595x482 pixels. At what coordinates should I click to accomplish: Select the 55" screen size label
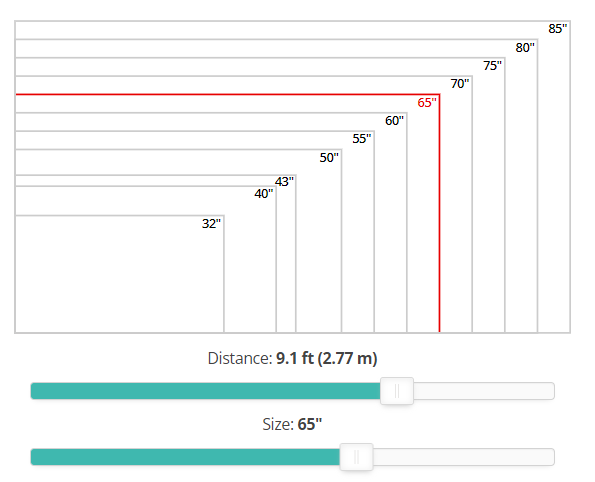362,139
